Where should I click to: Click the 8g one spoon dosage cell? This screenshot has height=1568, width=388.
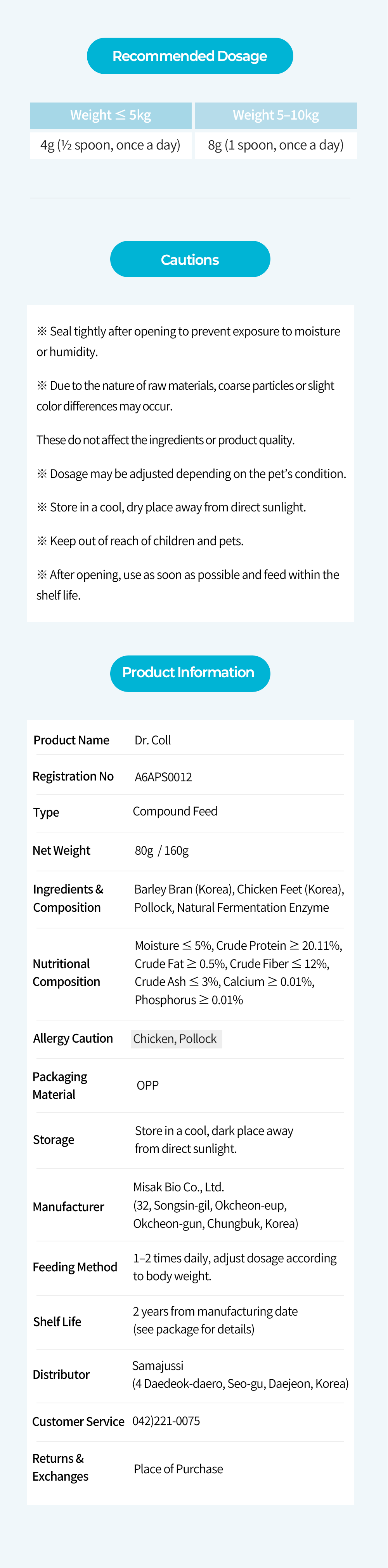pyautogui.click(x=275, y=145)
